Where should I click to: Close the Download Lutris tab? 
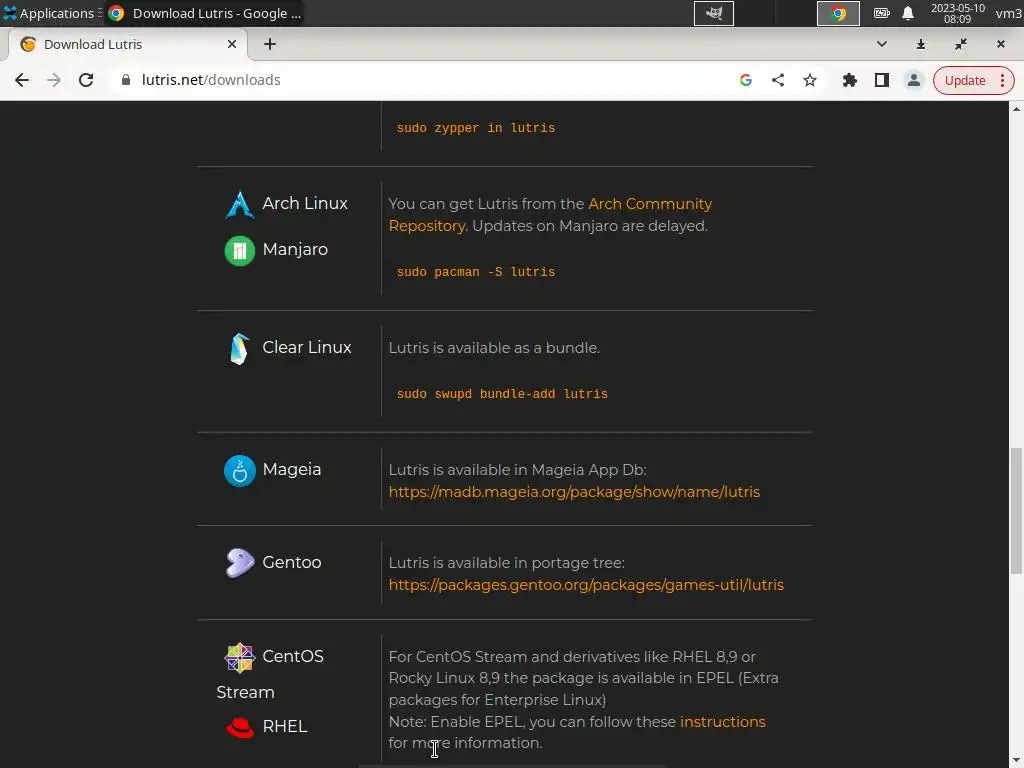click(232, 44)
